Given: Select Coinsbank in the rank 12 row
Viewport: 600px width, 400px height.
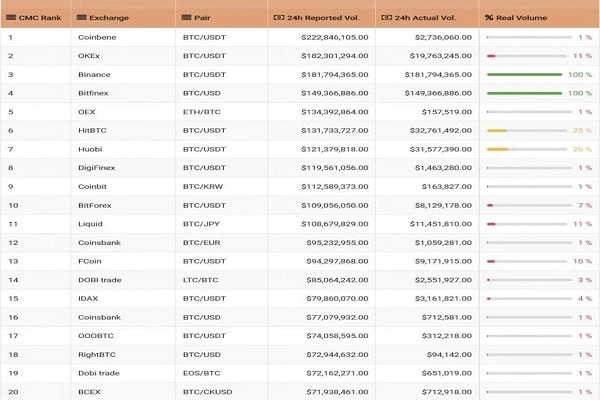Looking at the screenshot, I should click(99, 243).
